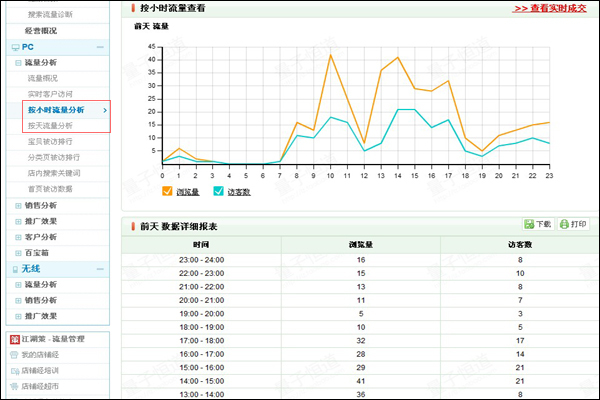Screen dimensions: 600x400
Task: Click the 店铺经超市 sidebar icon
Action: [x=14, y=385]
